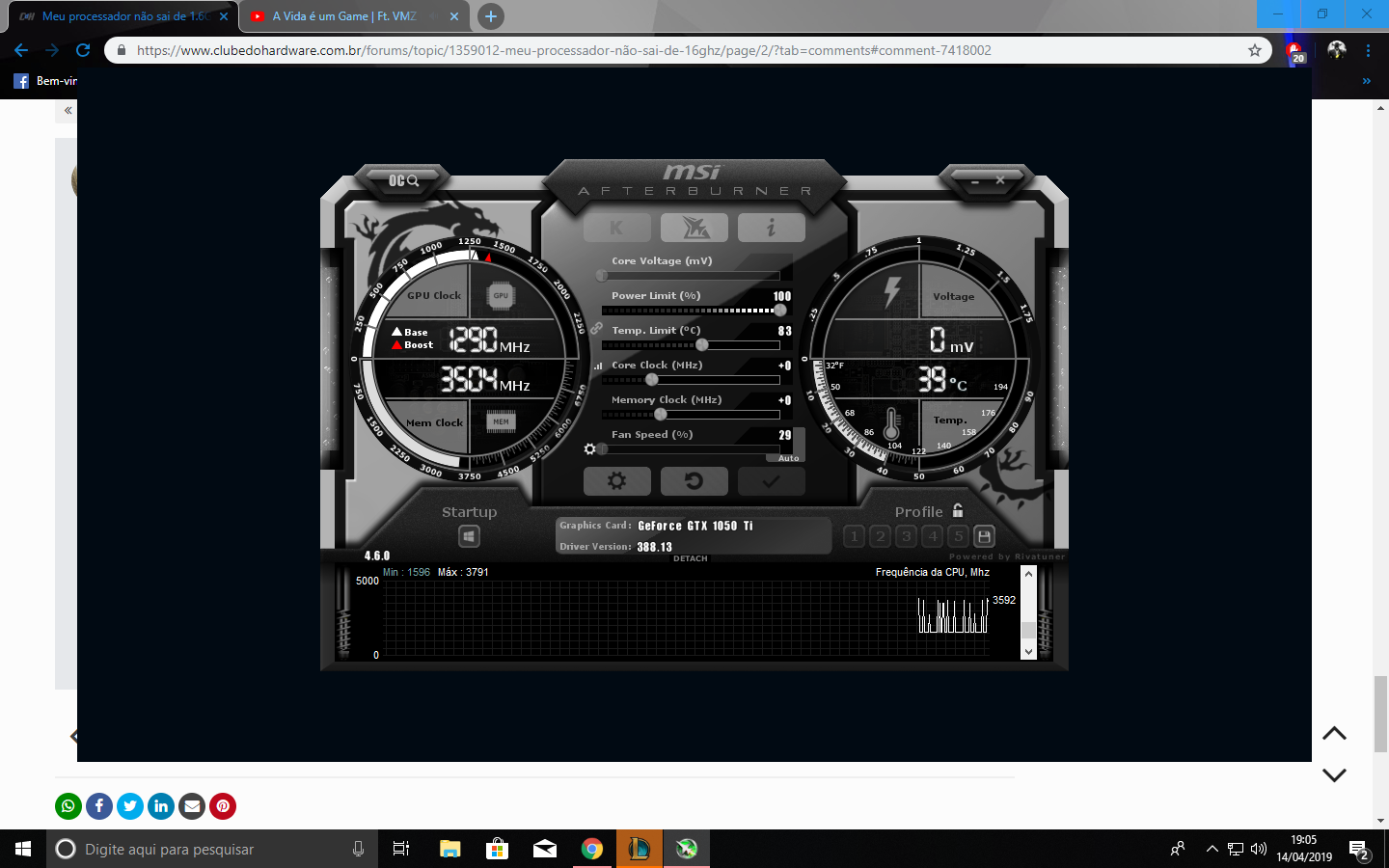Click the fan settings gear beside Fan Speed

[589, 448]
